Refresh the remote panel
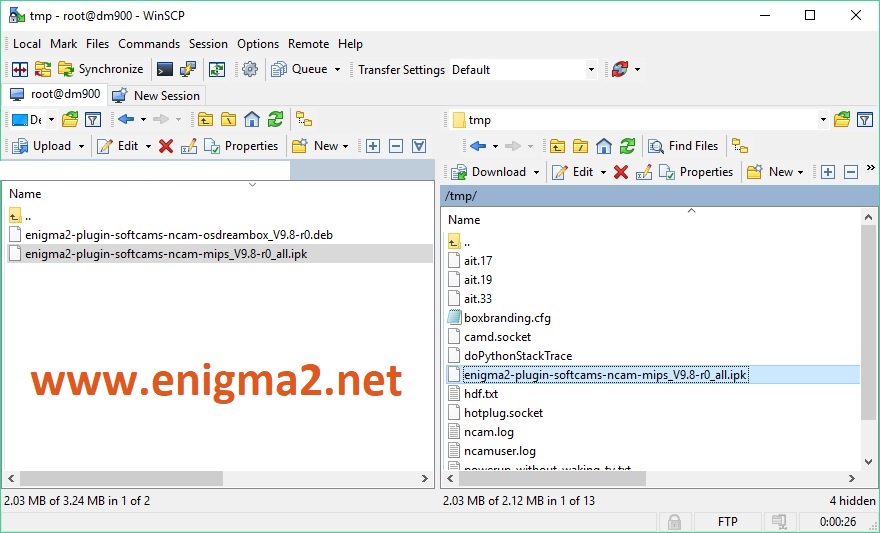 pos(627,146)
